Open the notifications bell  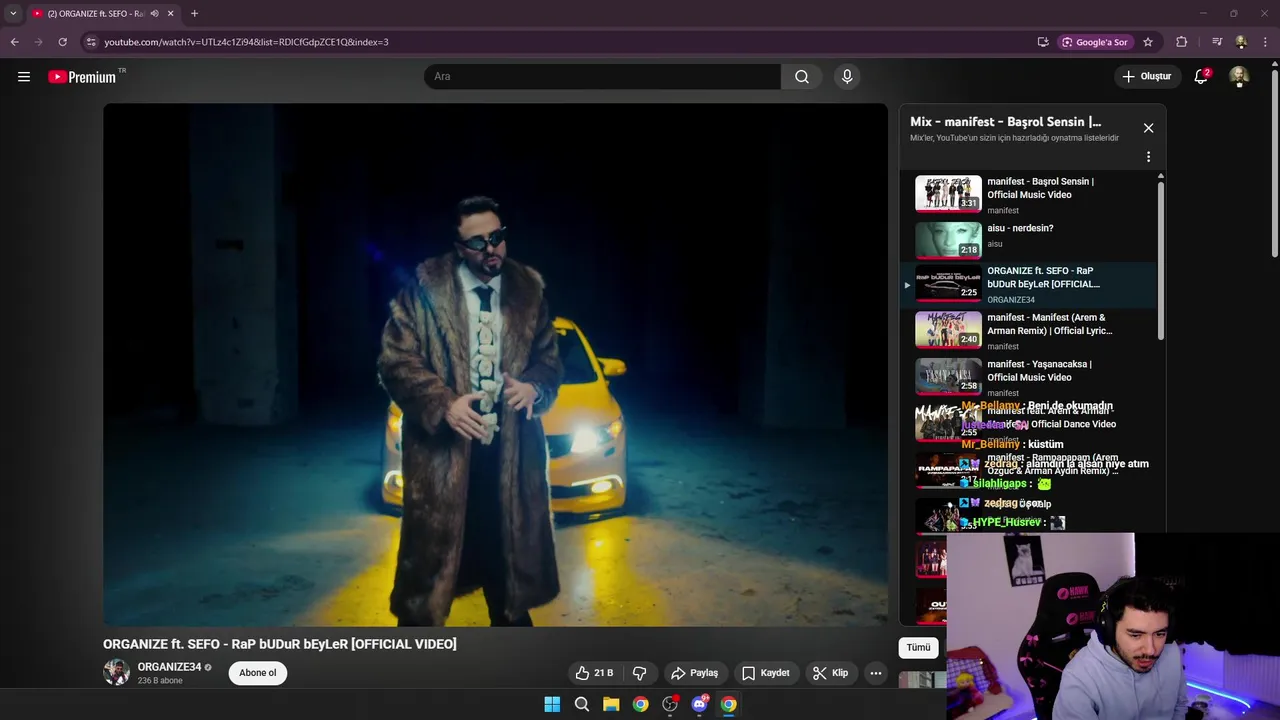(1201, 77)
